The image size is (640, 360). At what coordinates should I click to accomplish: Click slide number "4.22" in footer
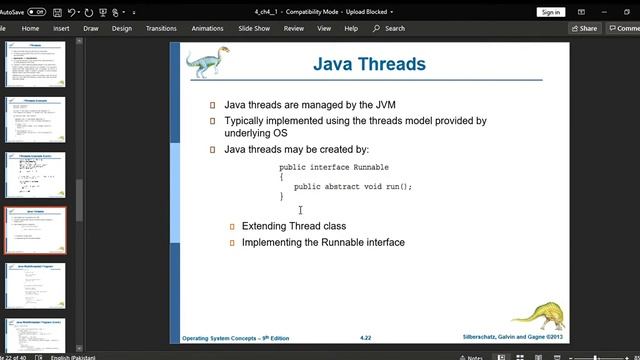pyautogui.click(x=365, y=338)
